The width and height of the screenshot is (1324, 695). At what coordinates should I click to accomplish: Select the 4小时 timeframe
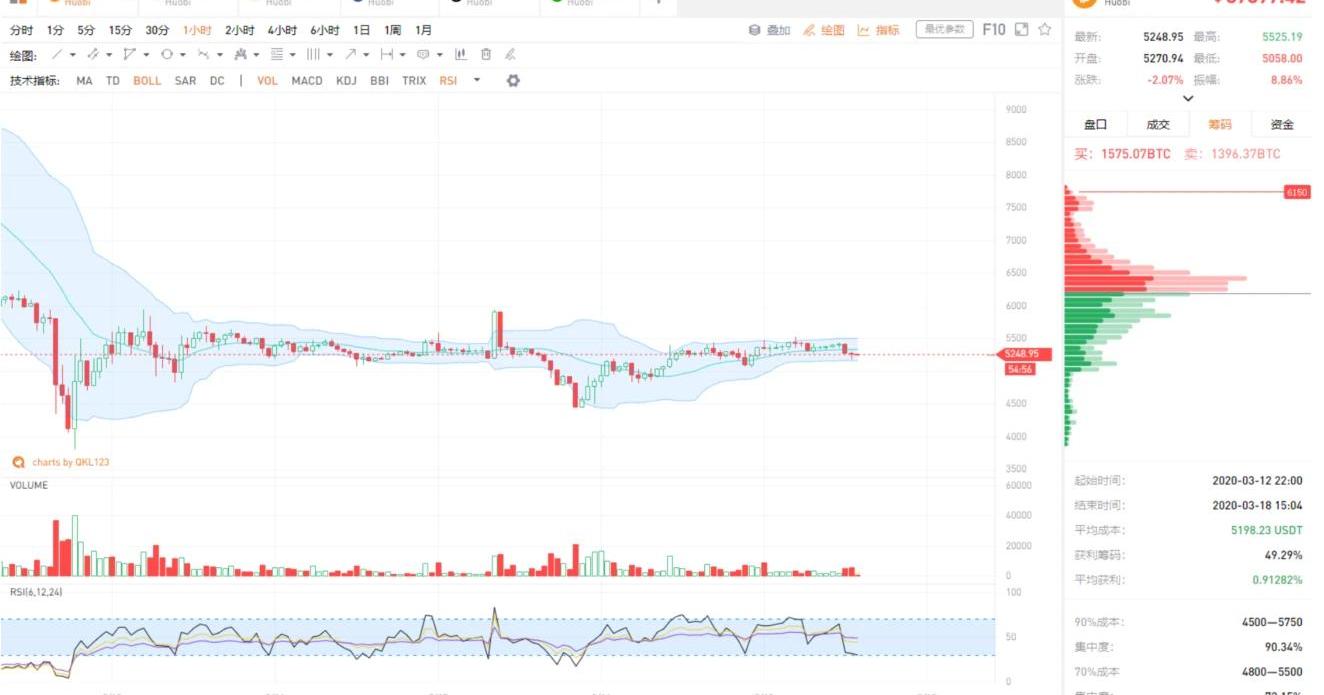(282, 31)
